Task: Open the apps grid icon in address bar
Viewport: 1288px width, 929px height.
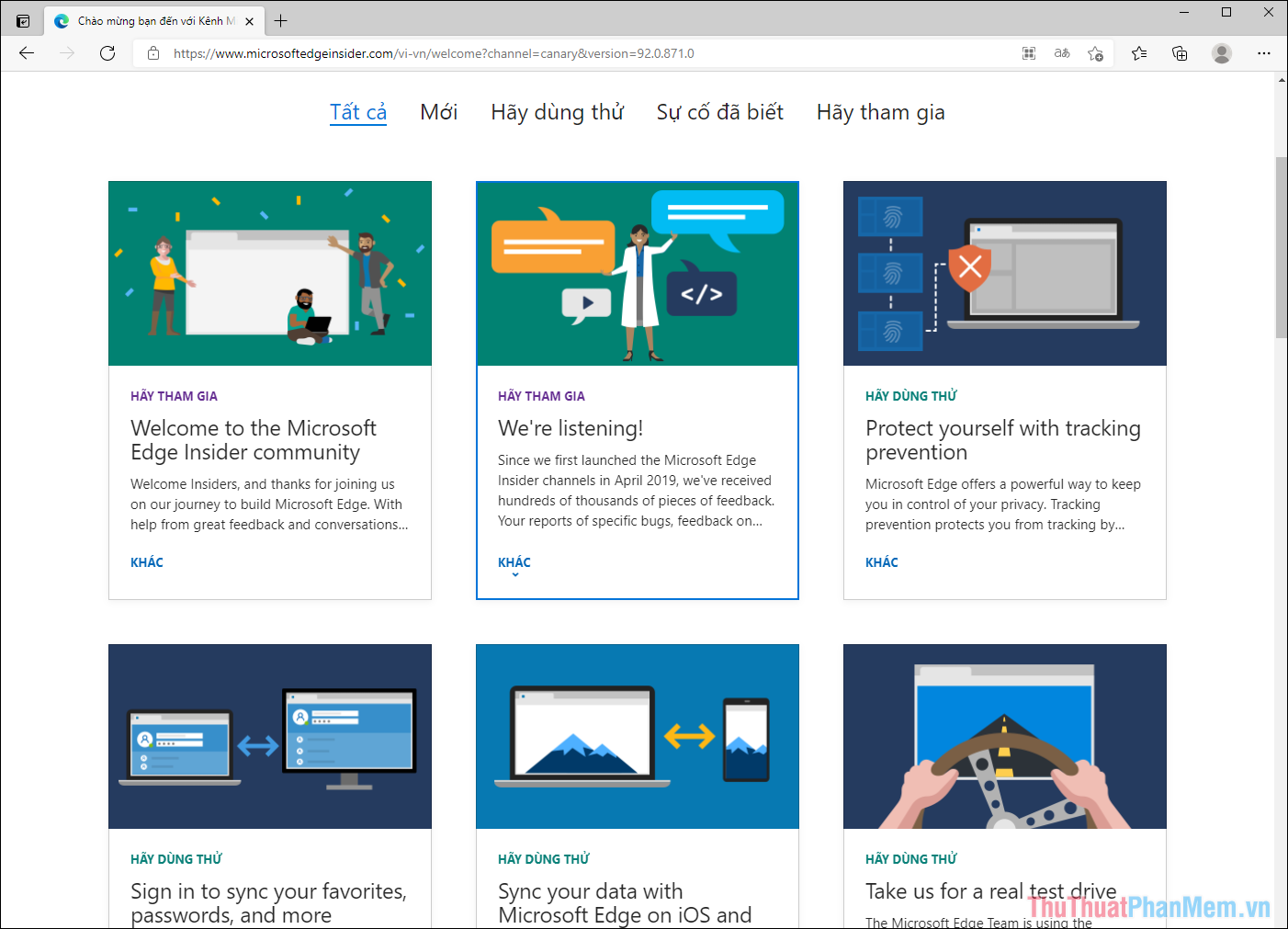Action: 1029,53
